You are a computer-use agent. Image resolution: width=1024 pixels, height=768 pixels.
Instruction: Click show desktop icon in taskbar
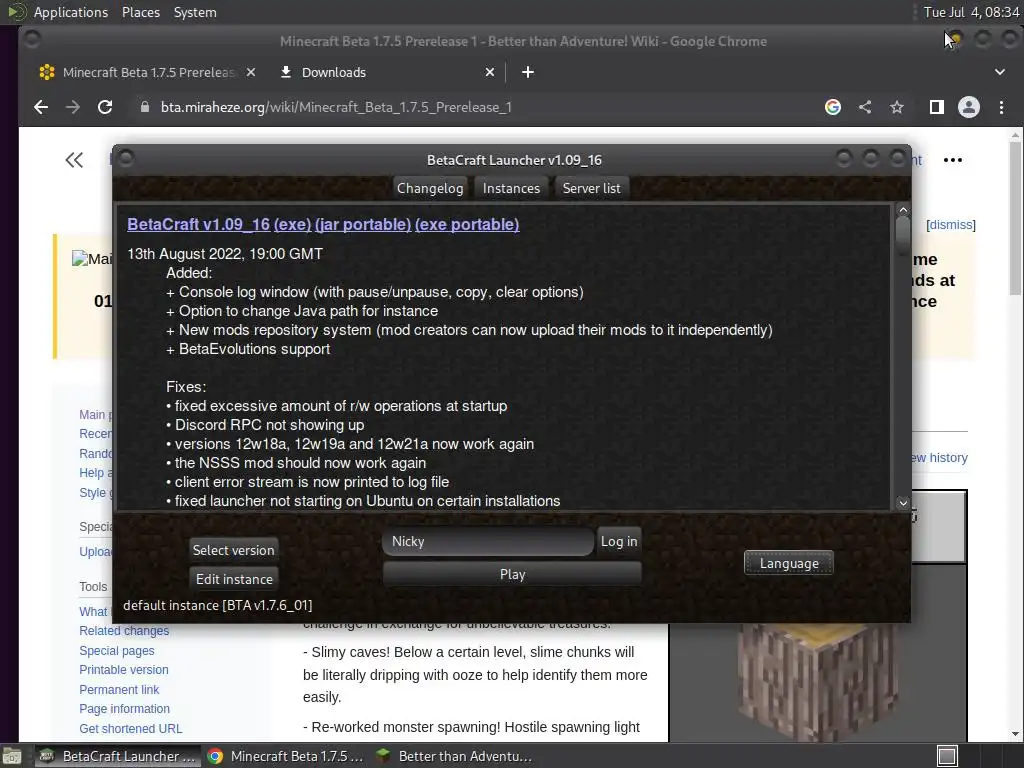pyautogui.click(x=12, y=756)
